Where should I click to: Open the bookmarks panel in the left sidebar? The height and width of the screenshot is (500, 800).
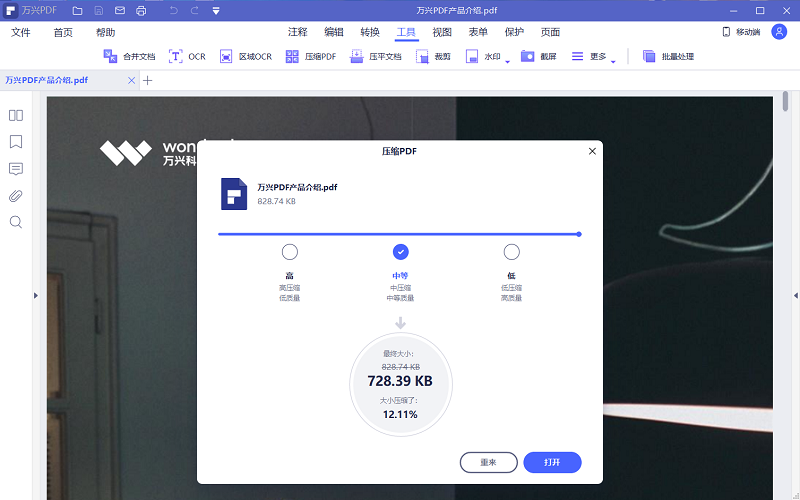pyautogui.click(x=16, y=142)
